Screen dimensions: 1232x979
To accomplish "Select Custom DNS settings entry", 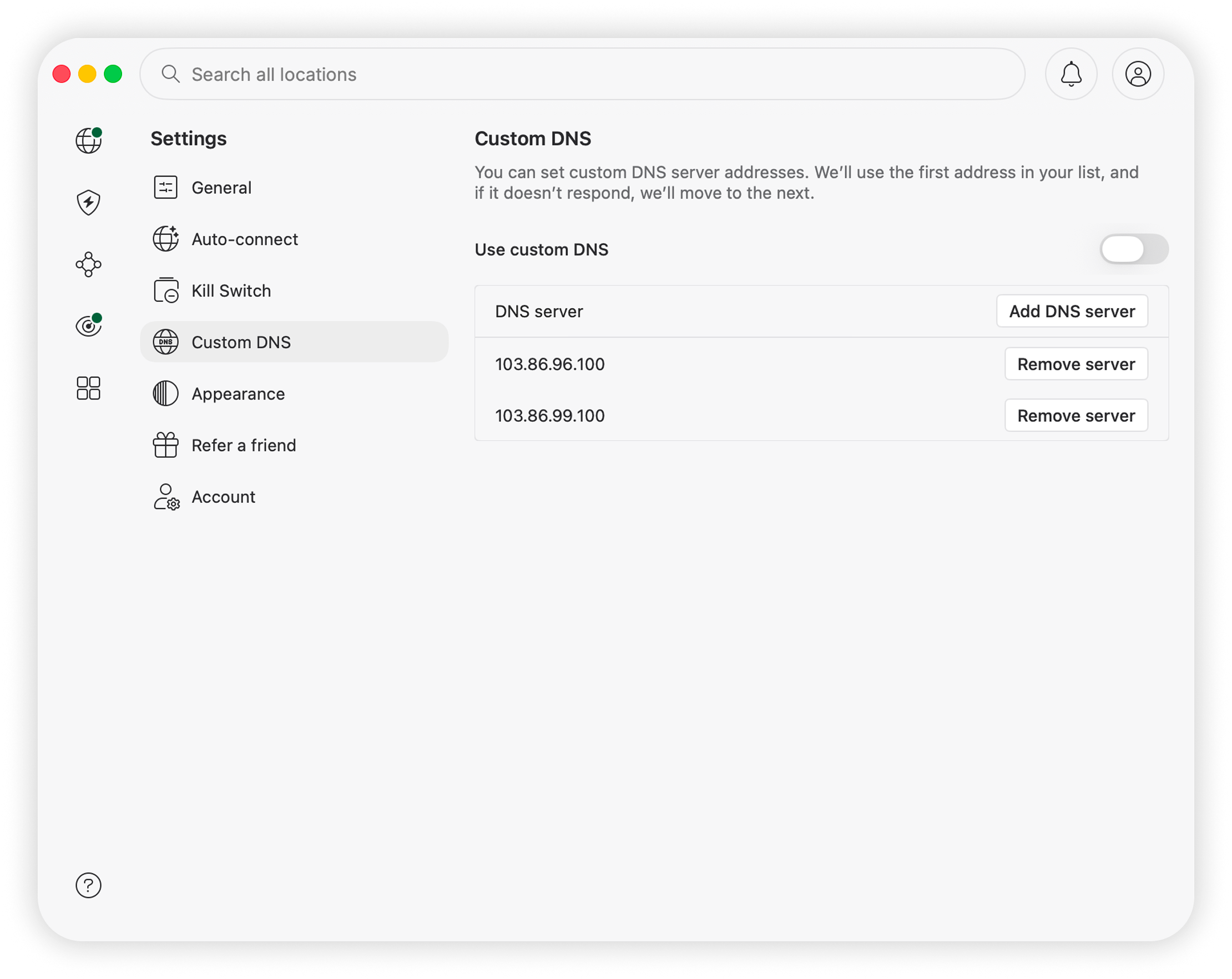I will coord(294,342).
